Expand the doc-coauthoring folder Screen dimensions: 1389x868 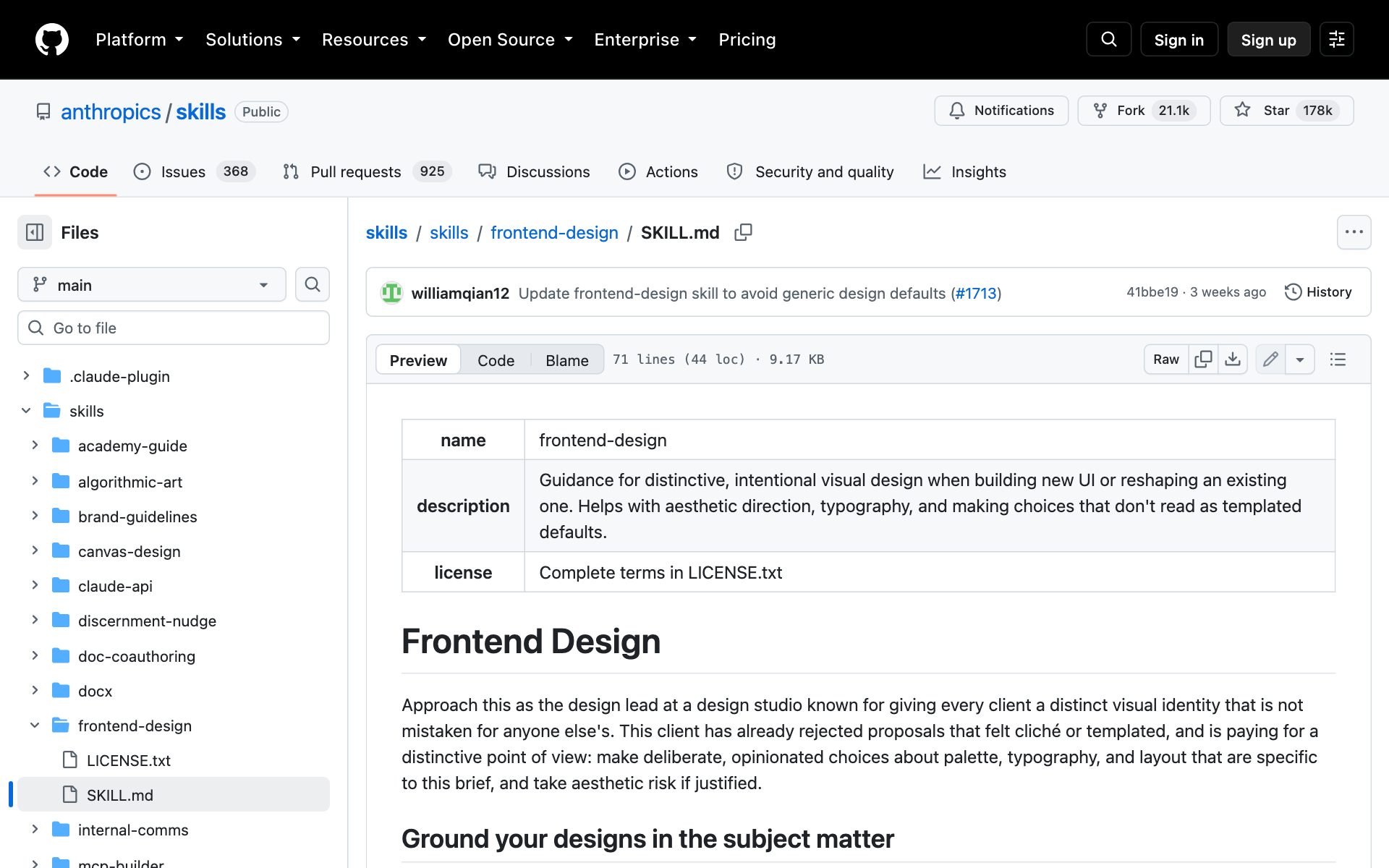[x=35, y=655]
